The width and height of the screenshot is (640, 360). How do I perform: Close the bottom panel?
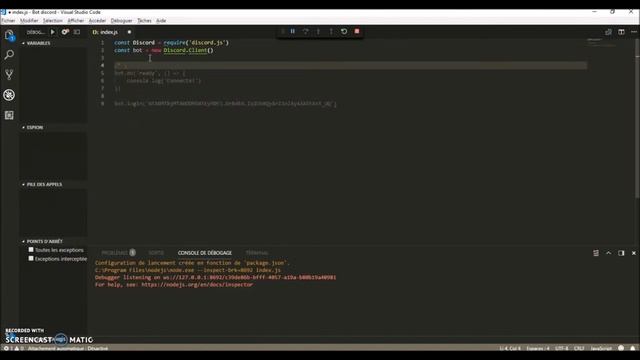pyautogui.click(x=634, y=253)
